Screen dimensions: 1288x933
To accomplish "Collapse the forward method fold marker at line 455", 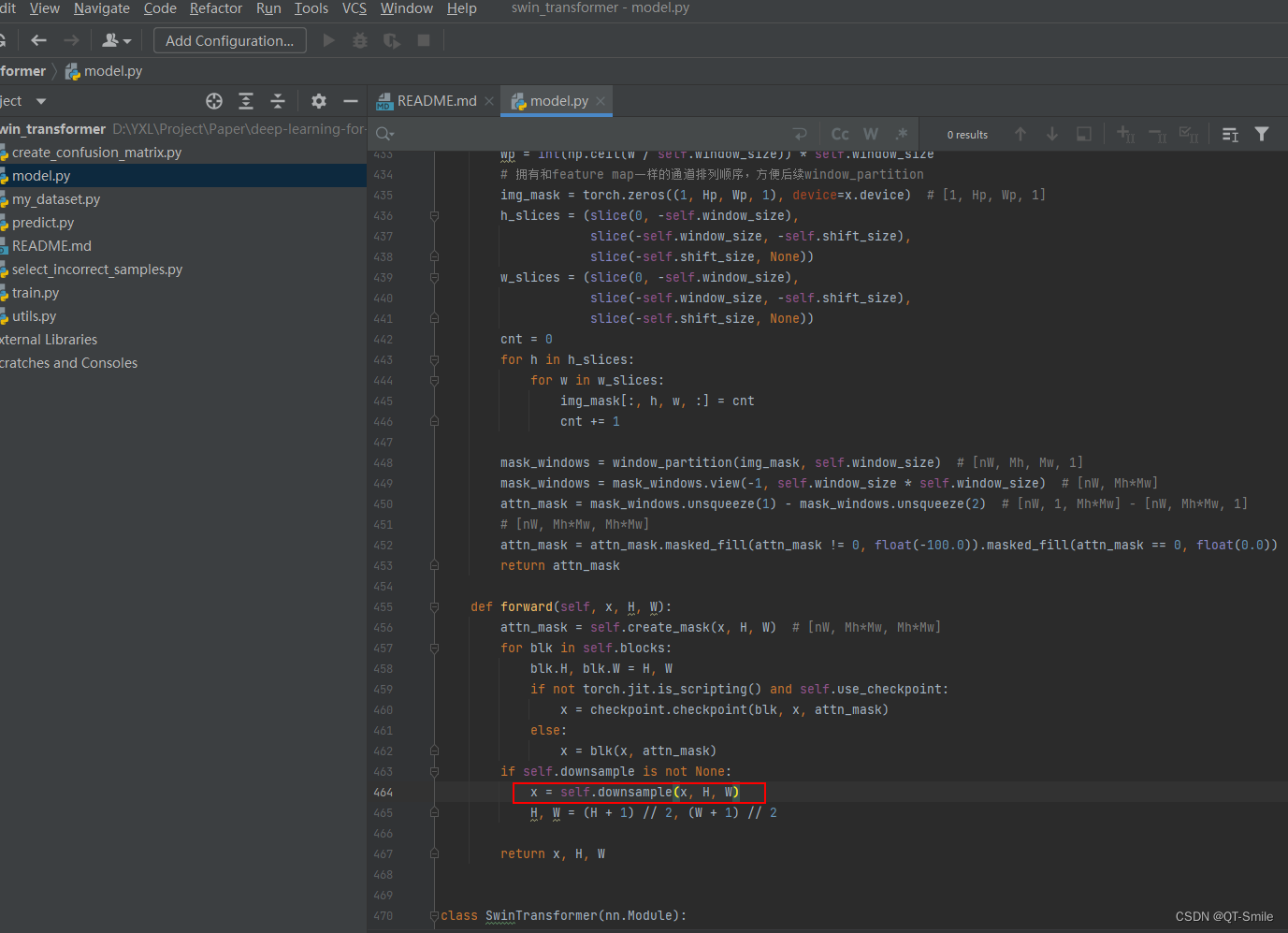I will click(434, 606).
